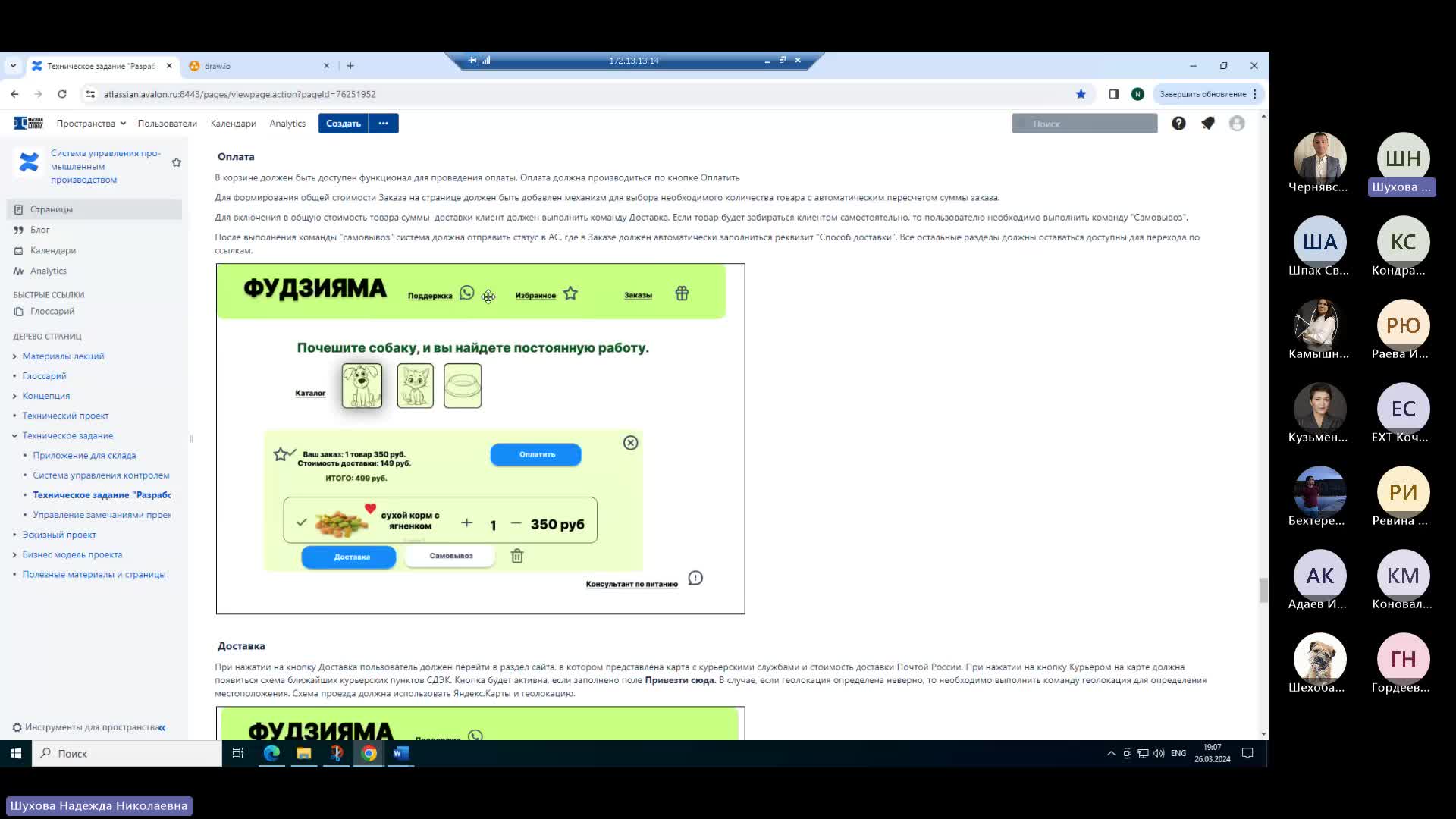Screen dimensions: 1456x819
Task: Close the draw.io browser tab
Action: (x=327, y=66)
